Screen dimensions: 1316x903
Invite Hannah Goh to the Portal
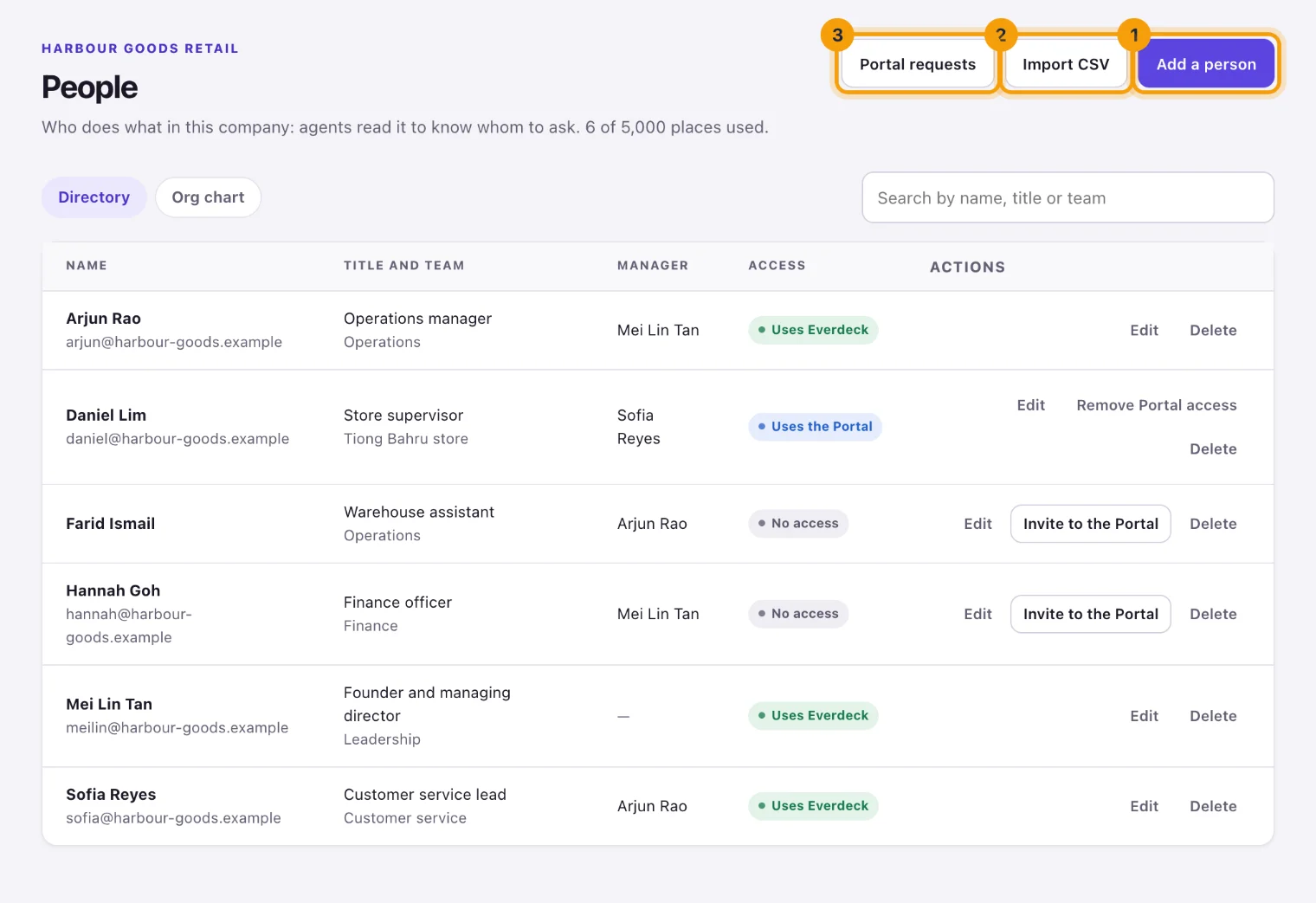click(1090, 614)
